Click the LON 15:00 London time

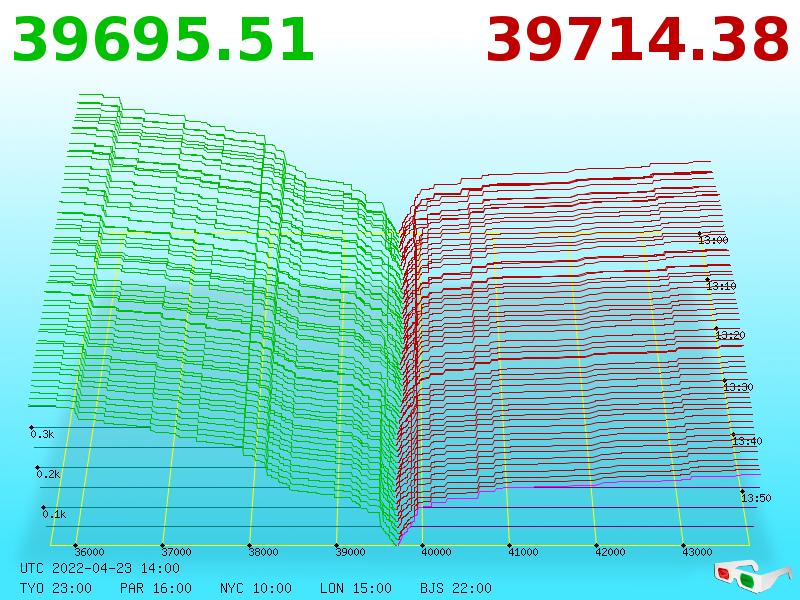(356, 588)
